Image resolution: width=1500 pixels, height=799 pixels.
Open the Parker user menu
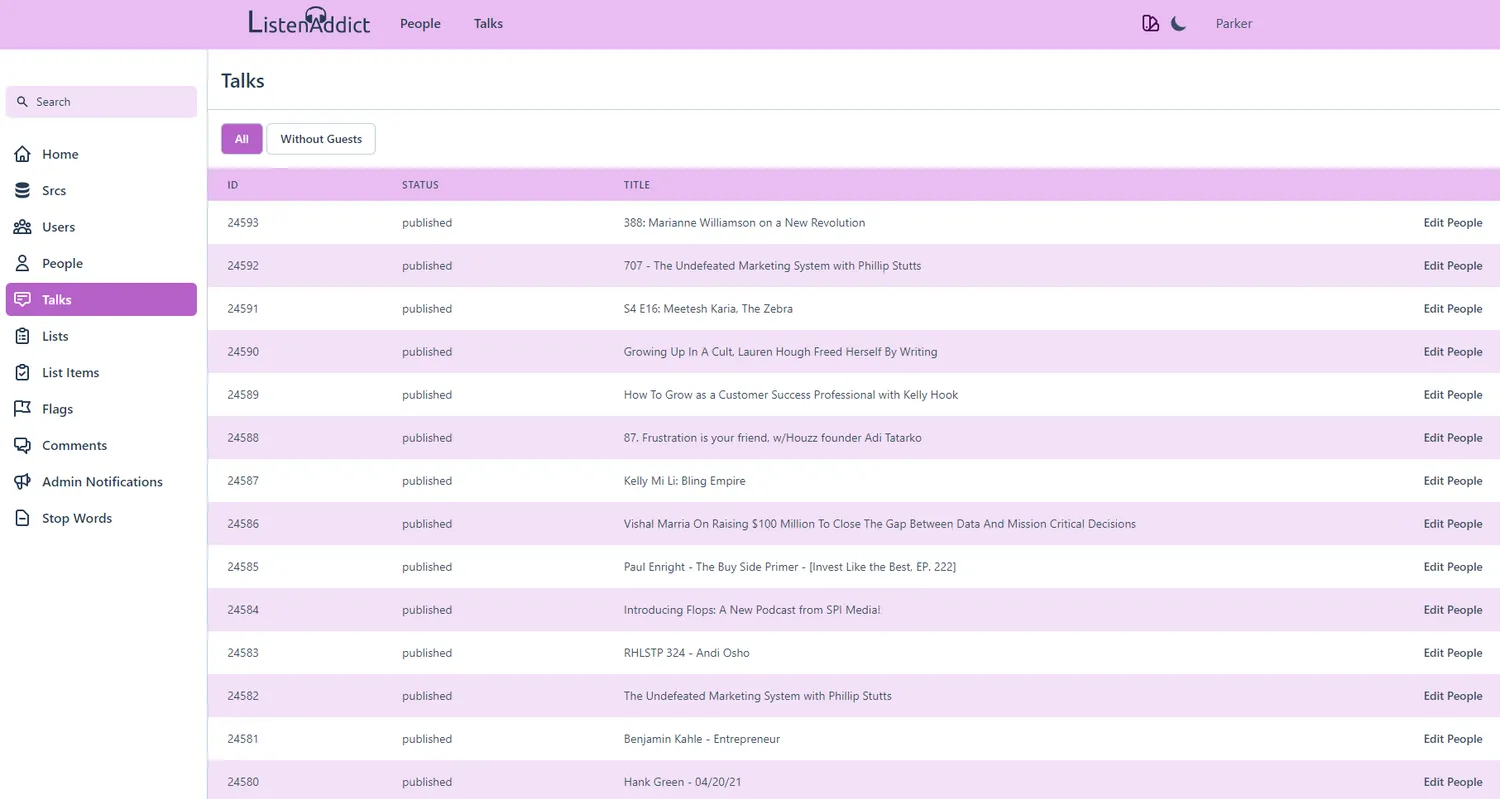tap(1233, 24)
